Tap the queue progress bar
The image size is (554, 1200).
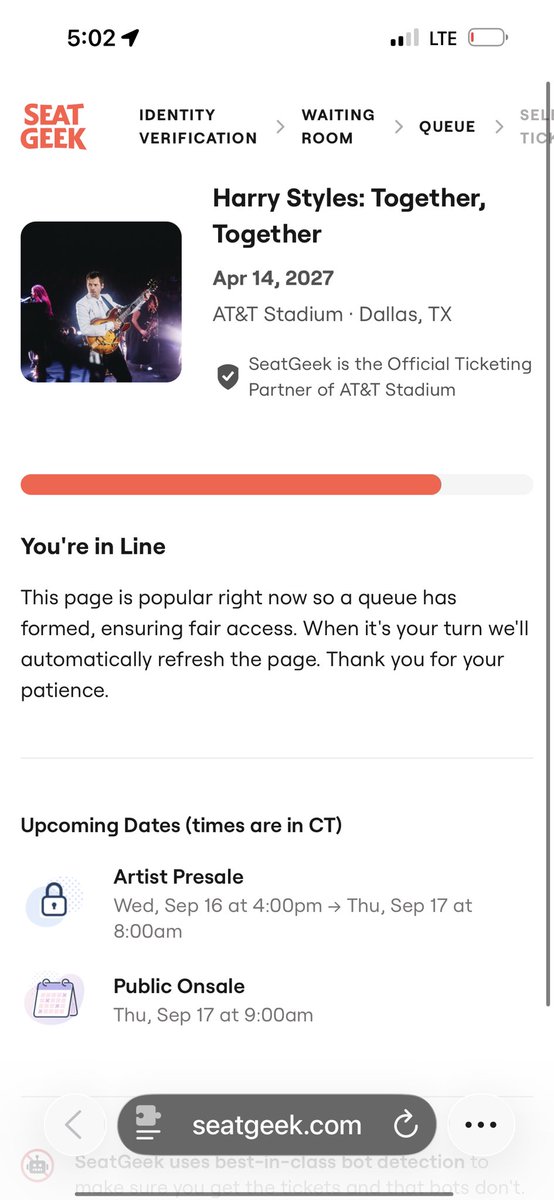pyautogui.click(x=277, y=485)
